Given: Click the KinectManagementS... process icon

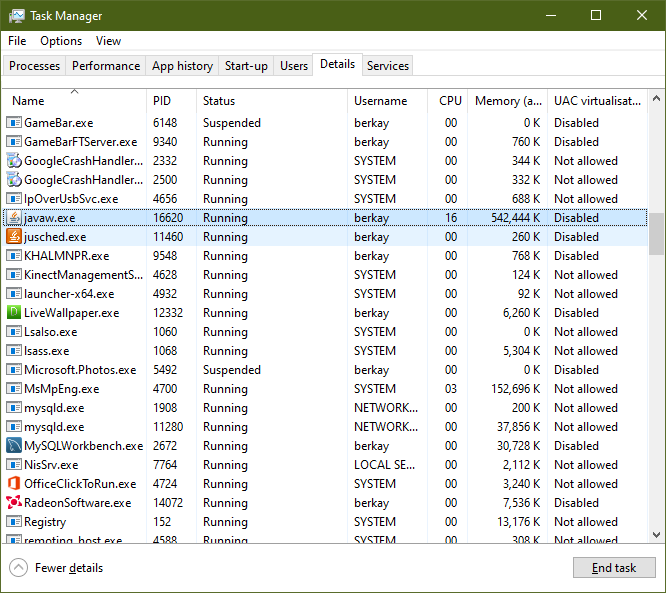Looking at the screenshot, I should click(x=14, y=275).
